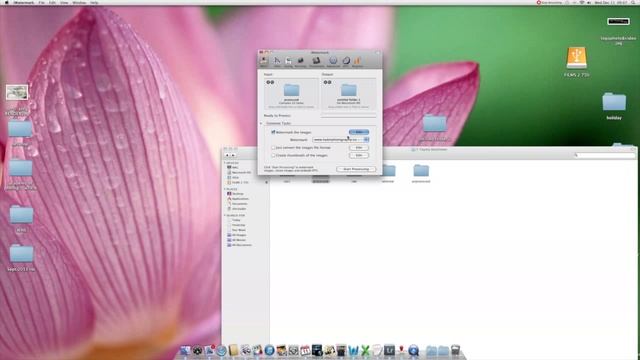This screenshot has width=640, height=360.
Task: Open Safari from the Dock
Action: click(221, 351)
